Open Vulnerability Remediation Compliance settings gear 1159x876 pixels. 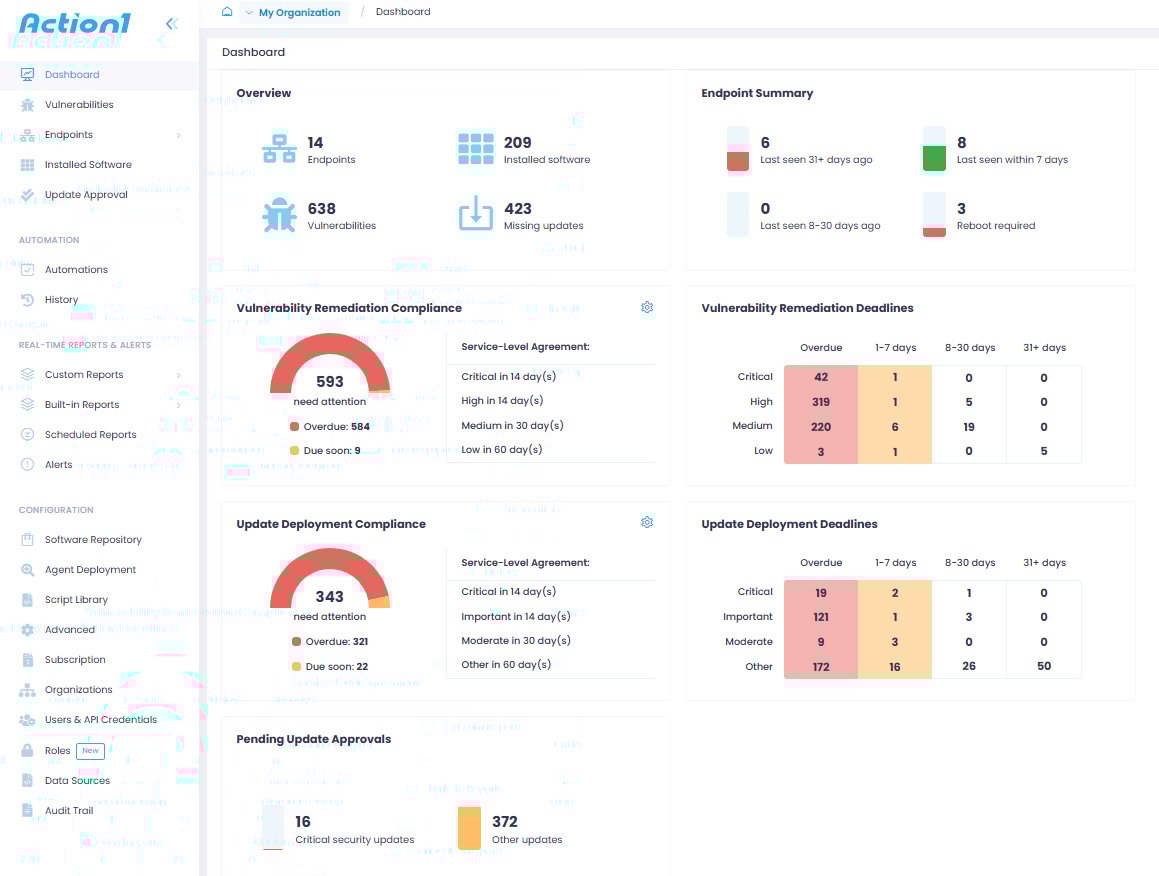coord(647,307)
